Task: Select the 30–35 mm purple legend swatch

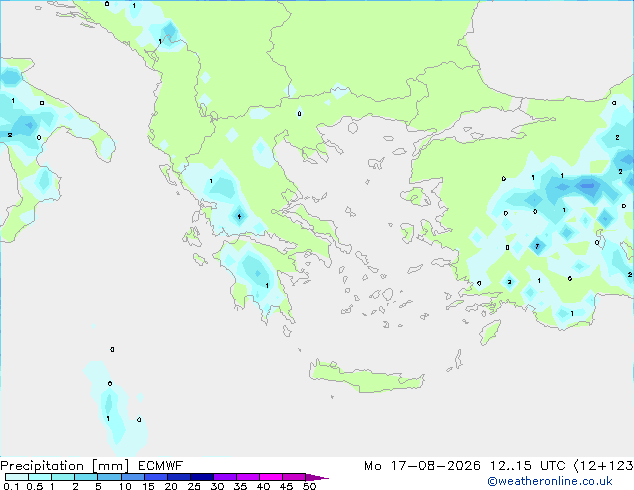Action: click(x=225, y=477)
